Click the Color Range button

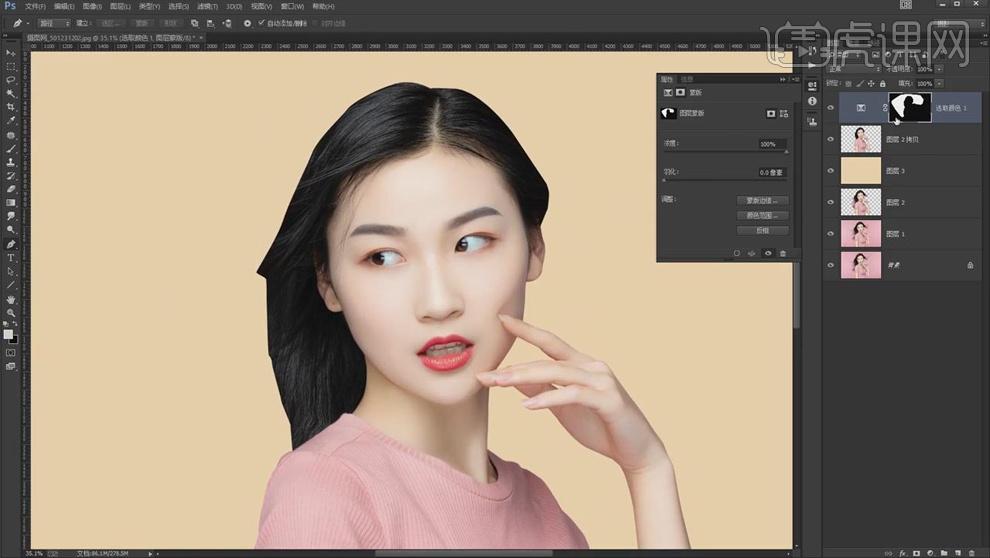point(762,215)
